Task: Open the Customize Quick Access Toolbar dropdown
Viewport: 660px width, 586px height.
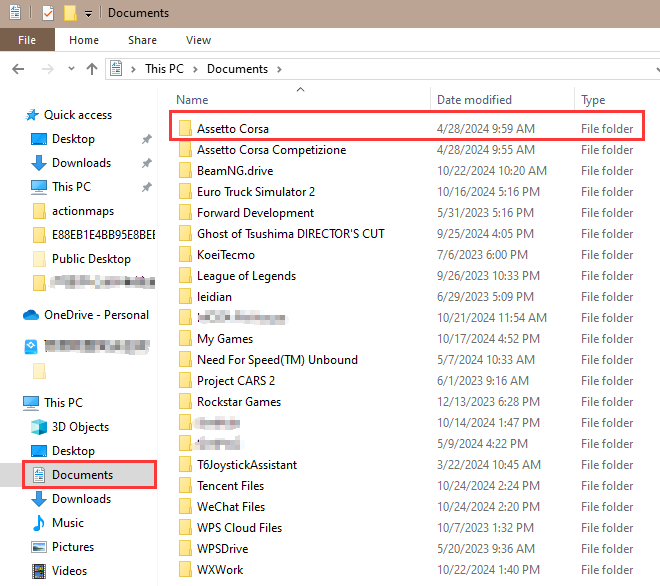Action: [88, 13]
